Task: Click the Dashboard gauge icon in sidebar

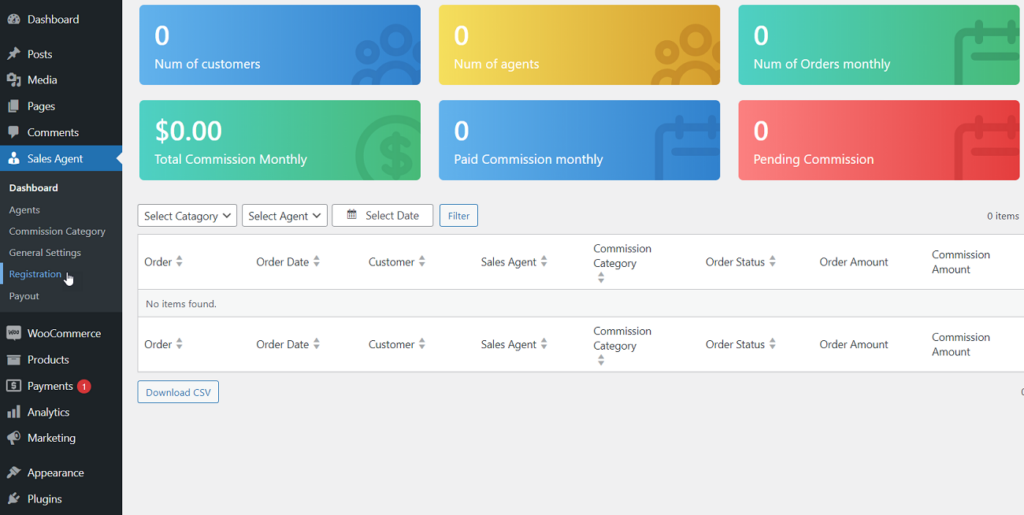Action: (x=13, y=20)
